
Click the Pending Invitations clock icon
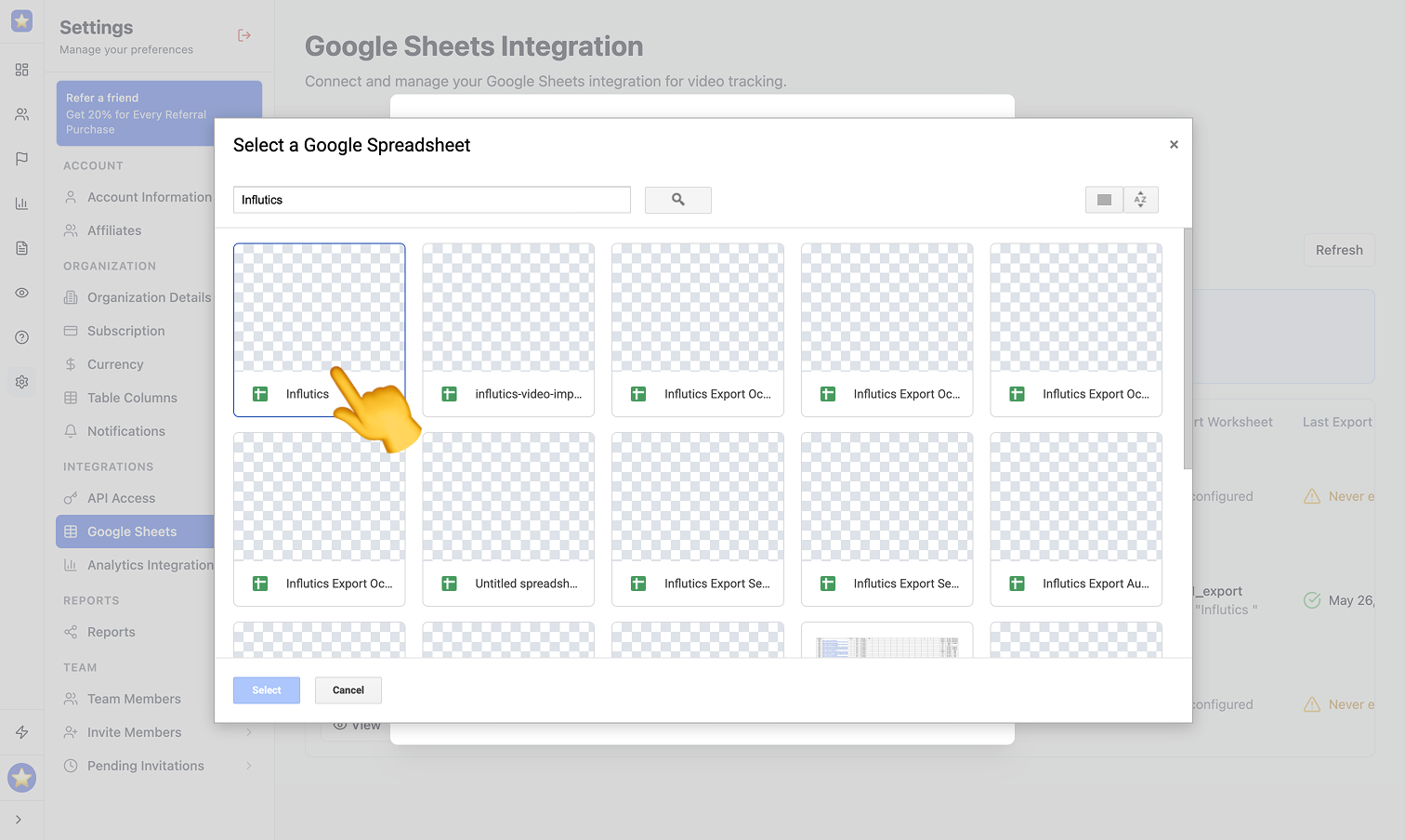coord(71,766)
